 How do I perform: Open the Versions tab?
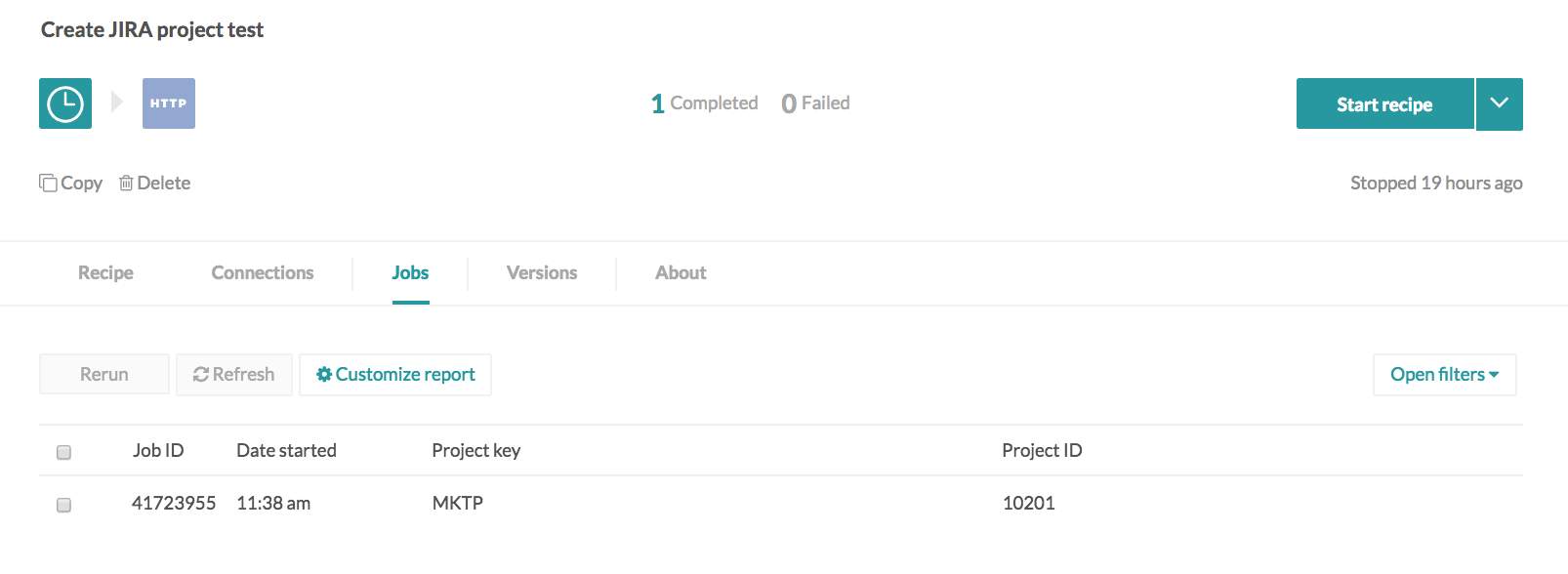tap(542, 273)
